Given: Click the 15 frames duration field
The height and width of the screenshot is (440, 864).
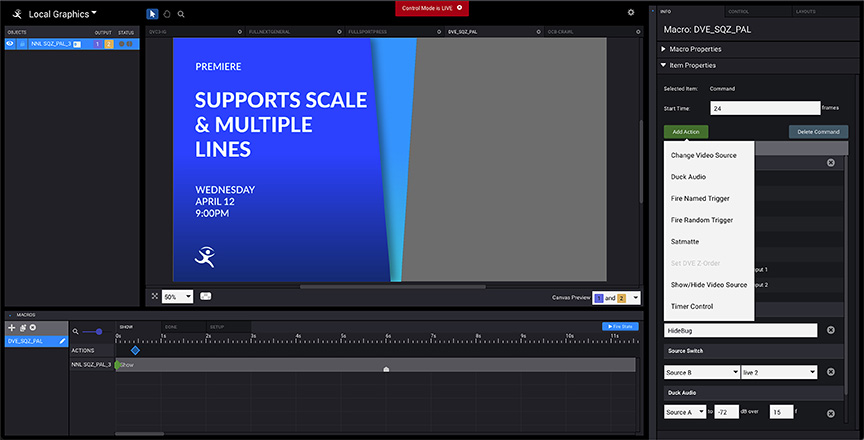Looking at the screenshot, I should click(781, 412).
